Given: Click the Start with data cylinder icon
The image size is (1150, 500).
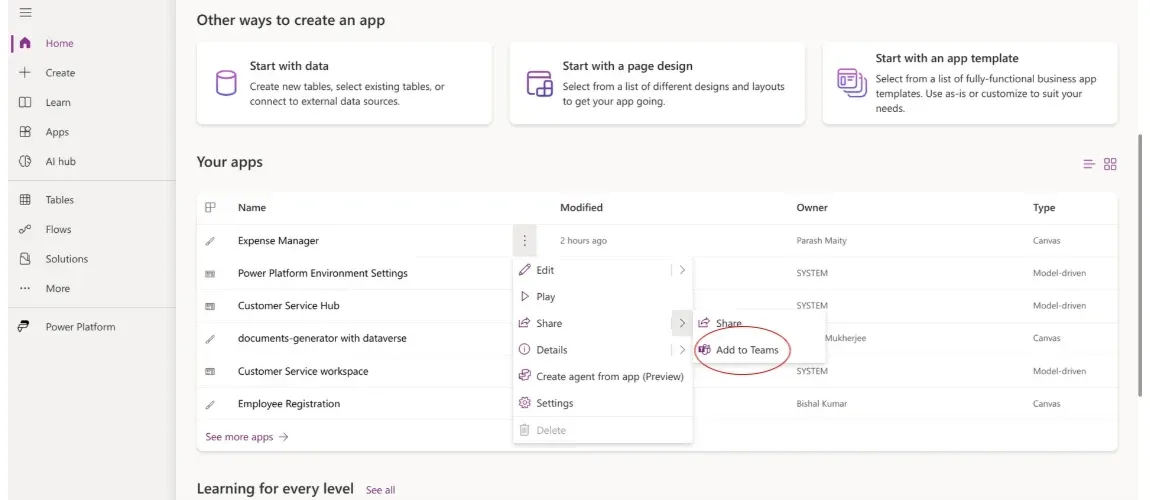Looking at the screenshot, I should coord(226,83).
